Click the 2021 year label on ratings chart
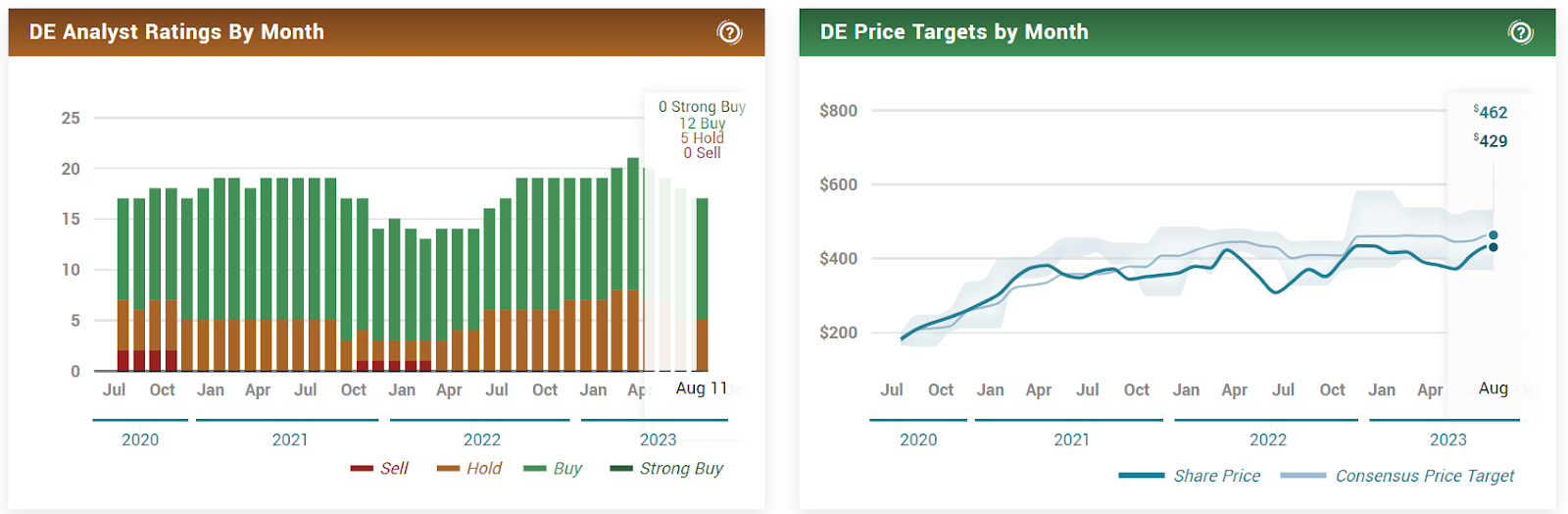This screenshot has width=1568, height=514. click(290, 439)
